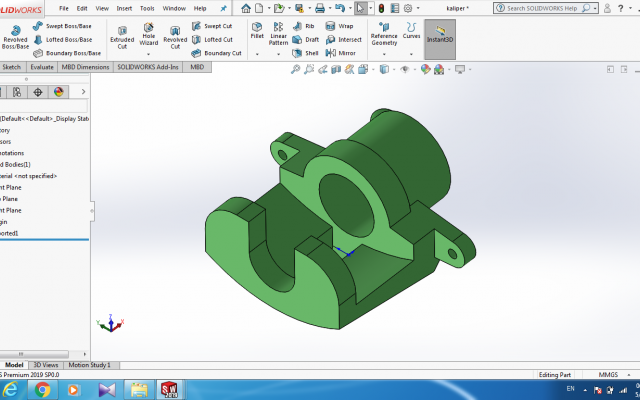Open Internet Explorer from the taskbar
This screenshot has height=400, width=640.
11,390
